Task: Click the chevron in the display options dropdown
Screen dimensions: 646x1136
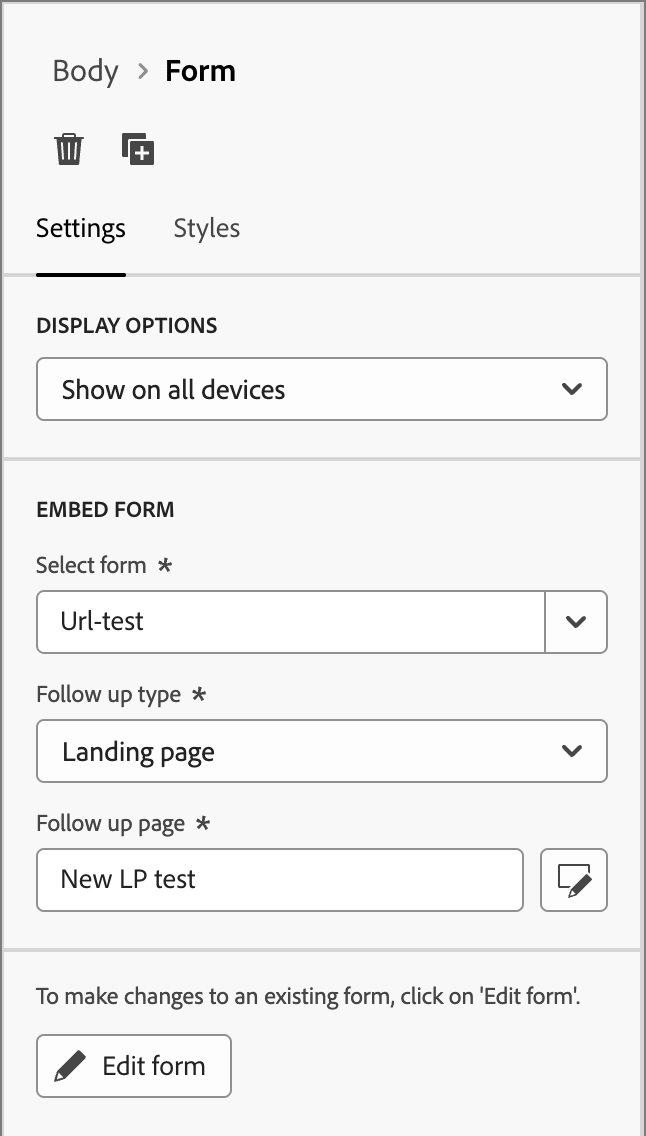Action: coord(572,389)
